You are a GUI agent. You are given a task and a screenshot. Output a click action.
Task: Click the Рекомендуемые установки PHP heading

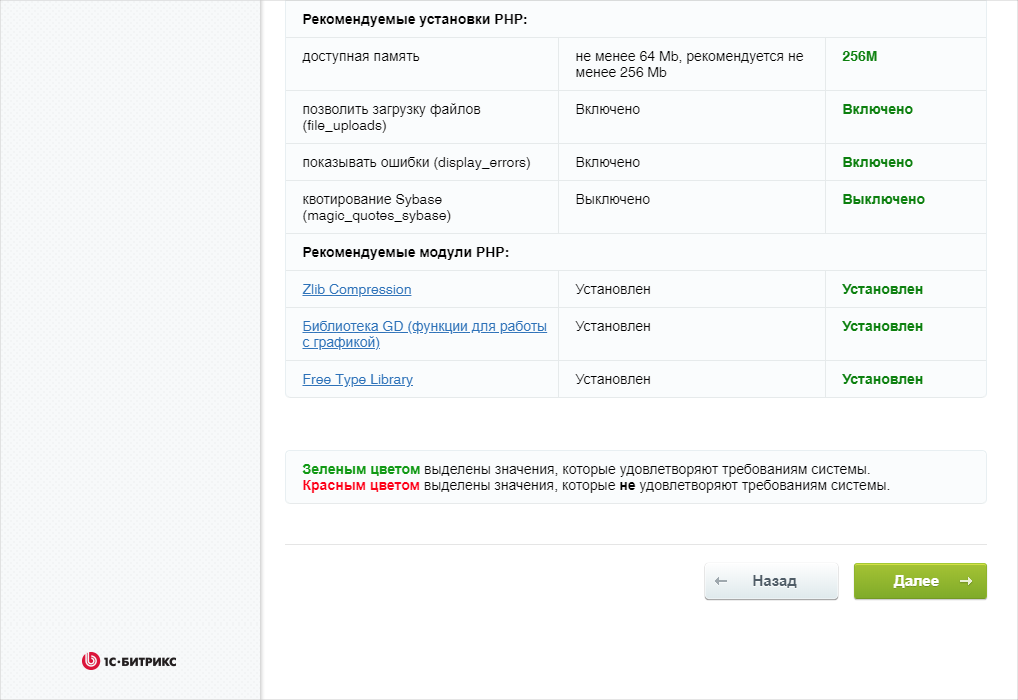click(x=414, y=19)
